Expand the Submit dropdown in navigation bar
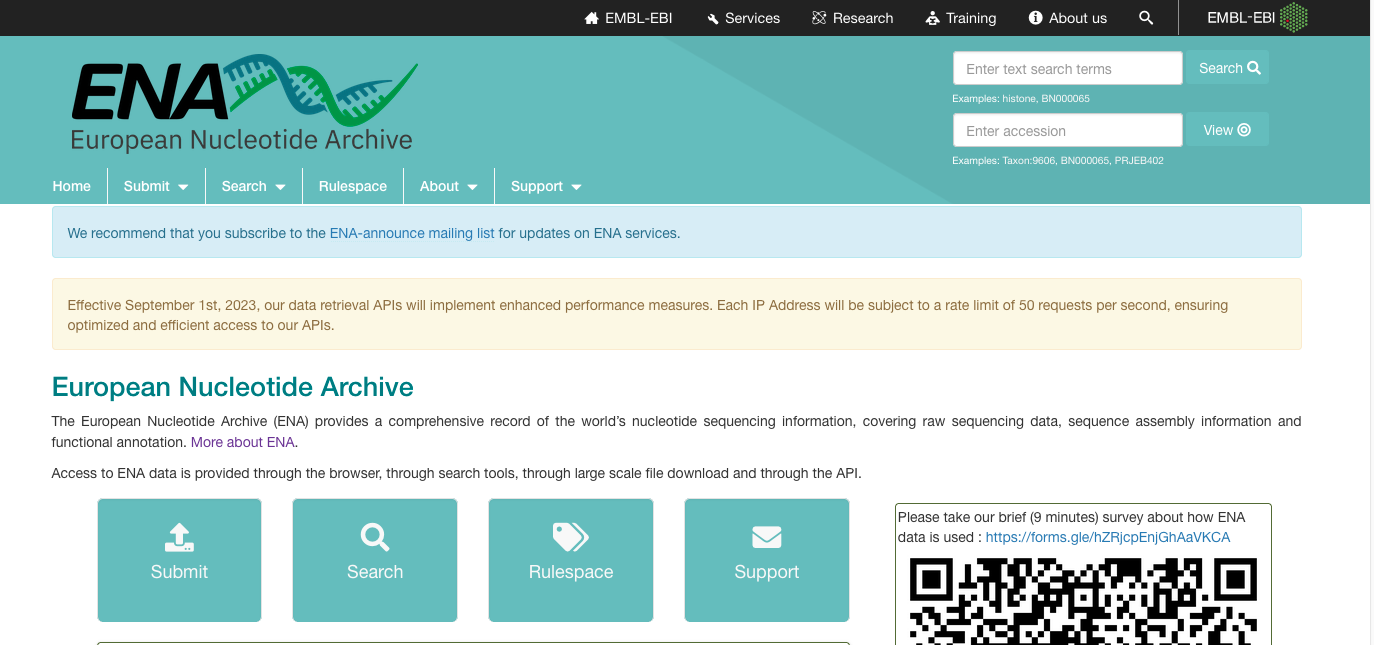This screenshot has height=645, width=1374. coord(156,186)
